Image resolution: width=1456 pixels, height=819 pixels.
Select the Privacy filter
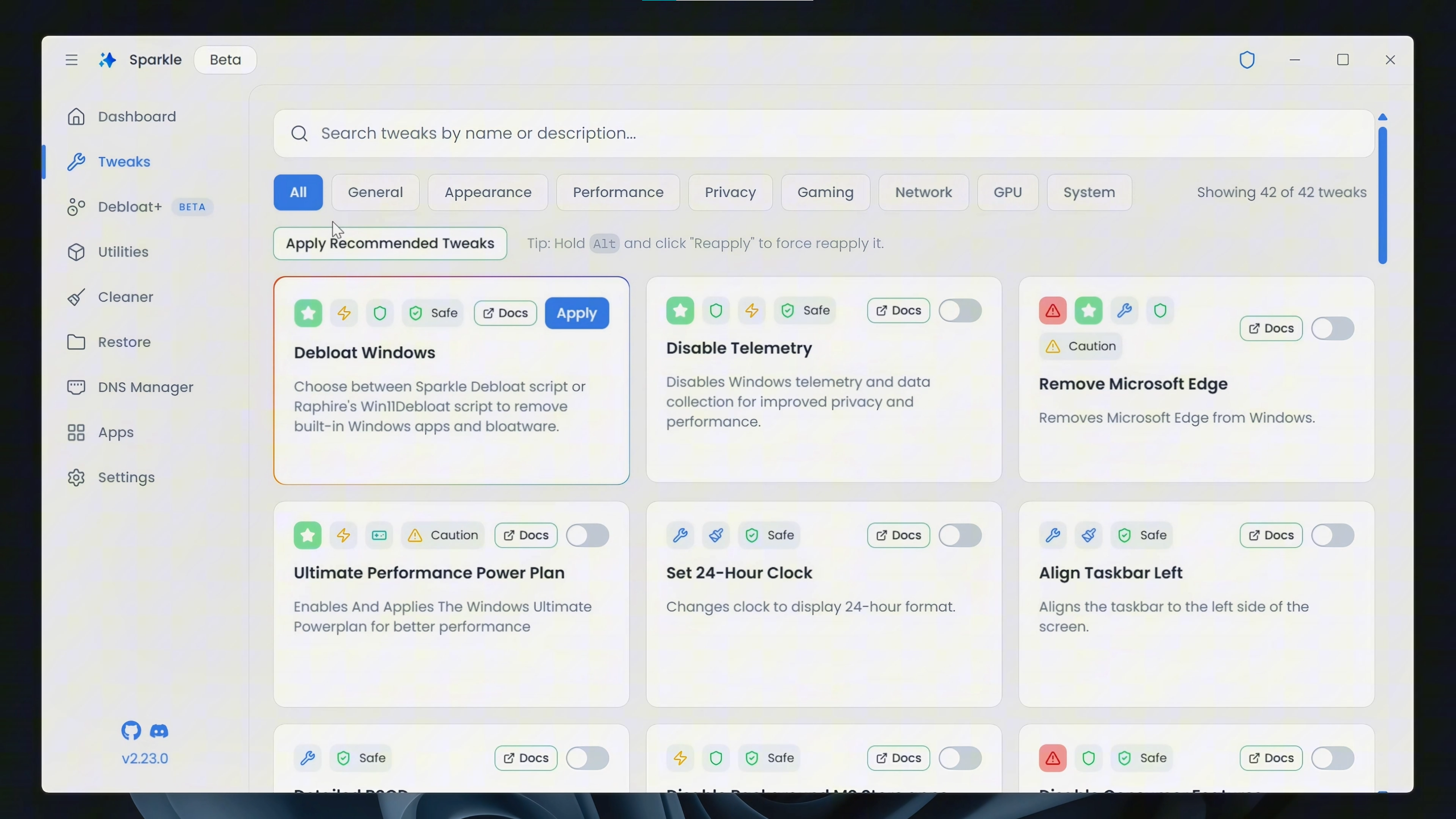(730, 192)
